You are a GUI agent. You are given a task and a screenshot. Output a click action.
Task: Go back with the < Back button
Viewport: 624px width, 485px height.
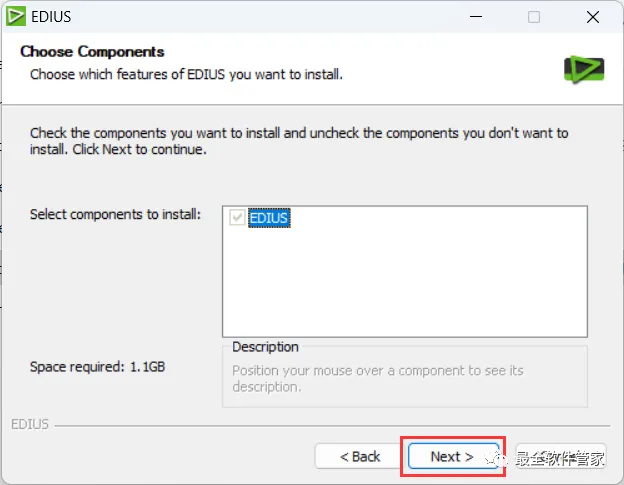coord(360,456)
